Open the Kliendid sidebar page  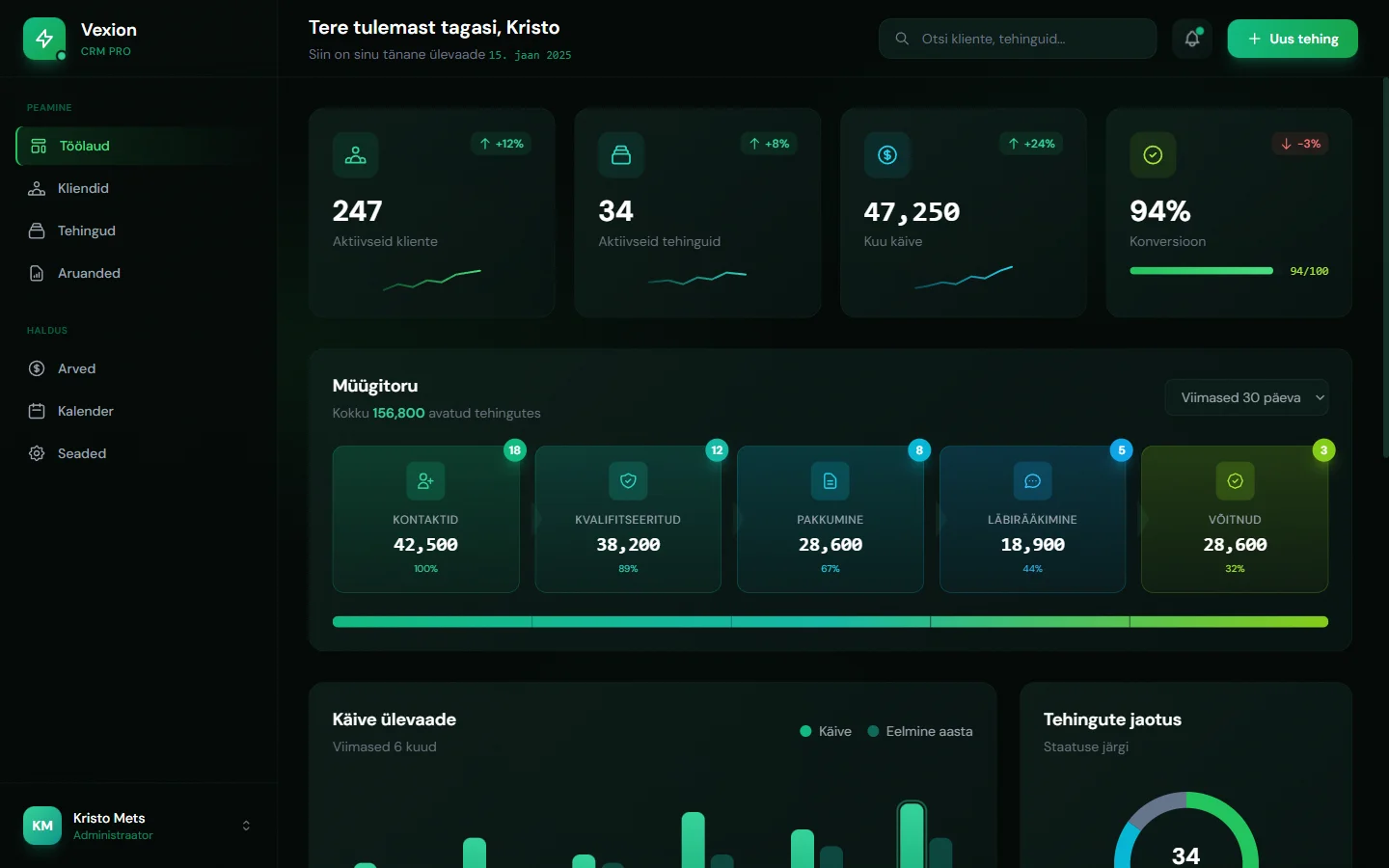tap(83, 188)
